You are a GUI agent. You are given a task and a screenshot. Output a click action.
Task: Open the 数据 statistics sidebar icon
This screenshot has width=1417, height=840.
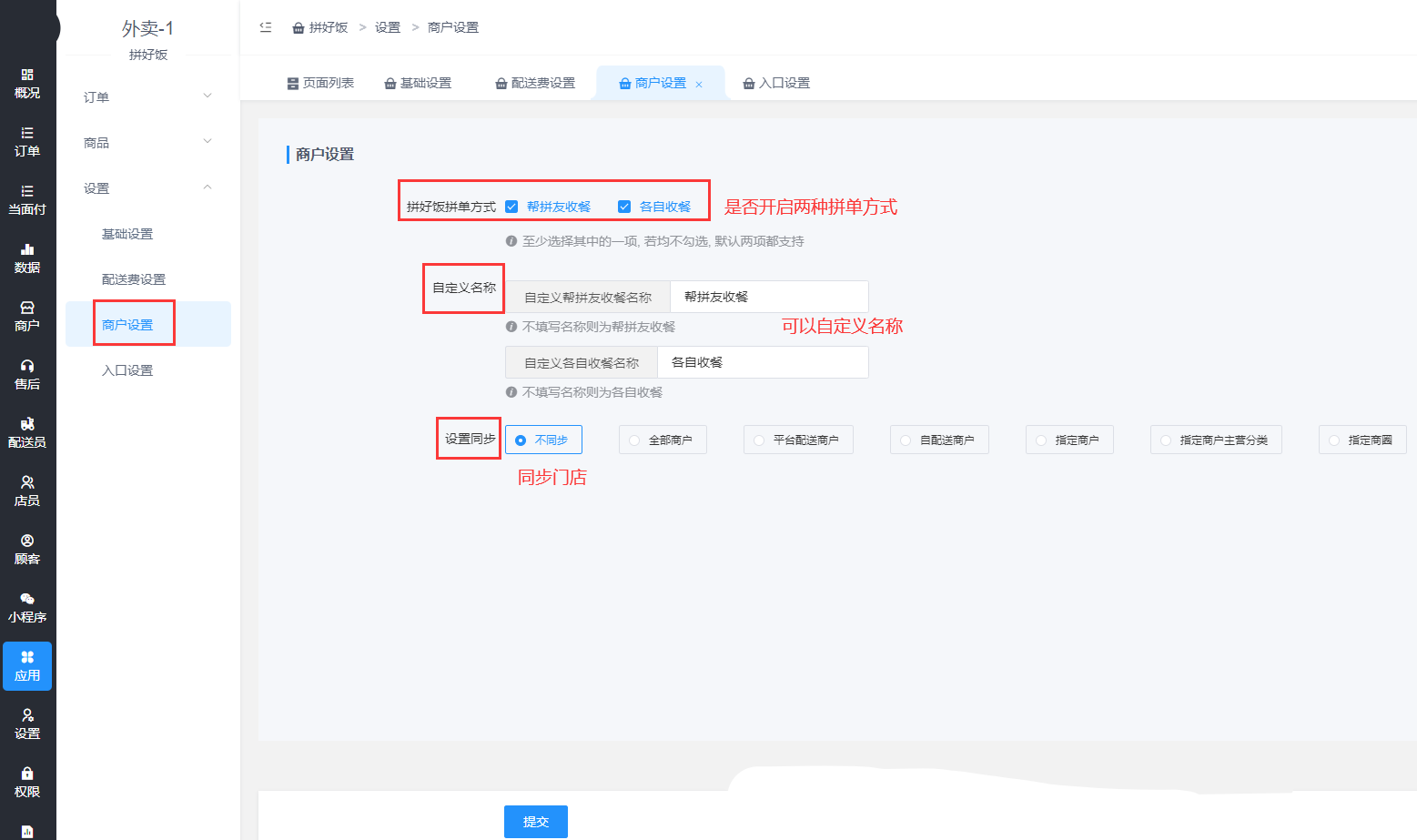[27, 258]
